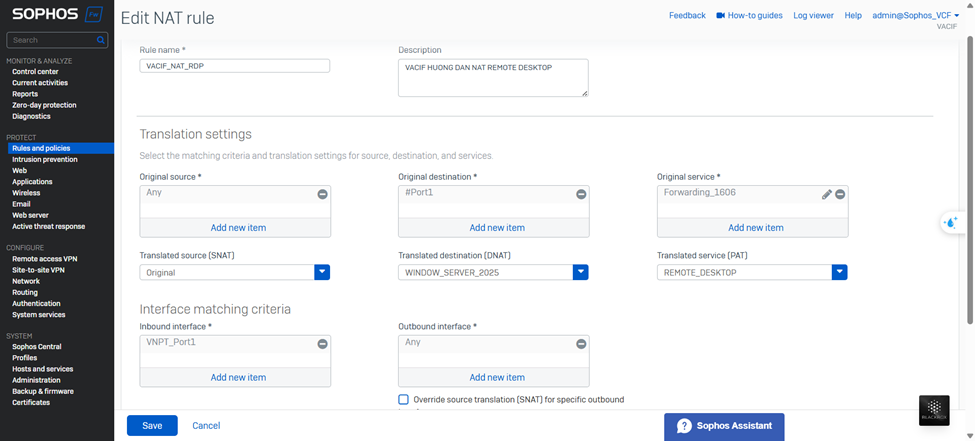Image resolution: width=975 pixels, height=441 pixels.
Task: Save the NAT rule
Action: 152,425
